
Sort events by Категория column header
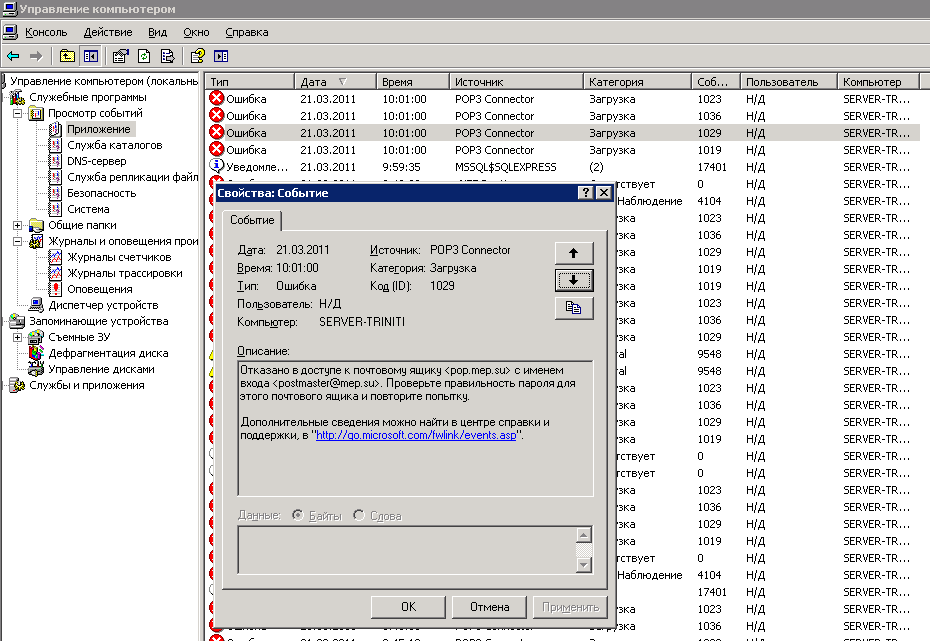[x=638, y=82]
